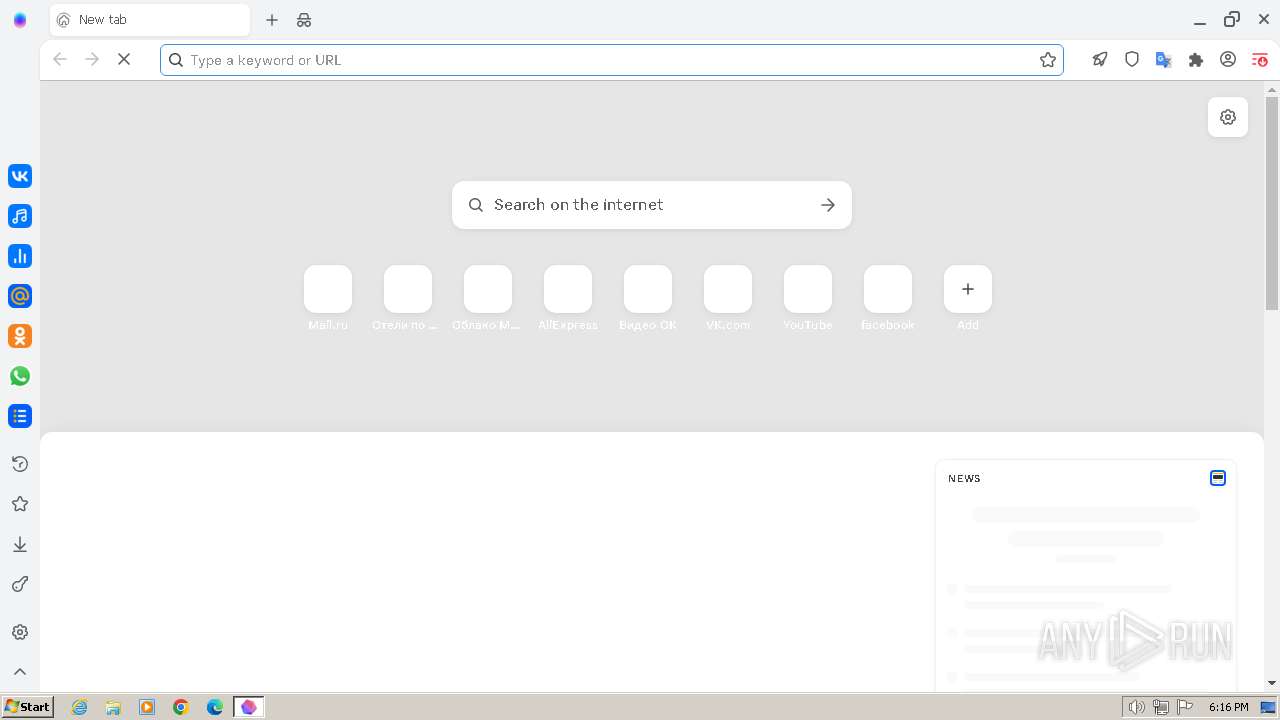
Task: Open browsing history from the sidebar
Action: tap(20, 464)
